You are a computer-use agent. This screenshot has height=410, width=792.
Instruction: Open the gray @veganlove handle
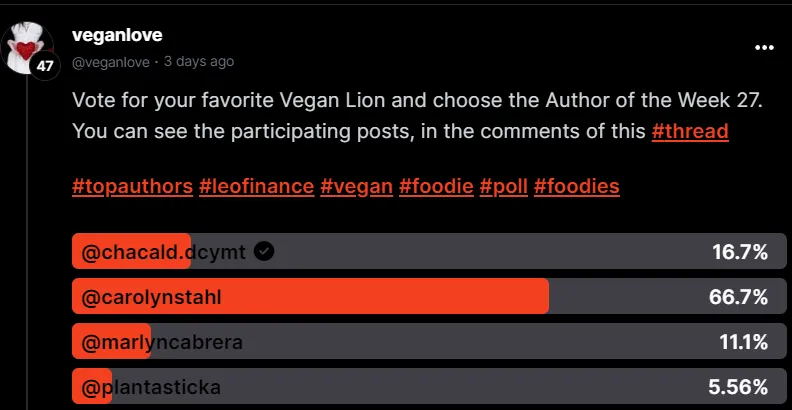(x=111, y=61)
